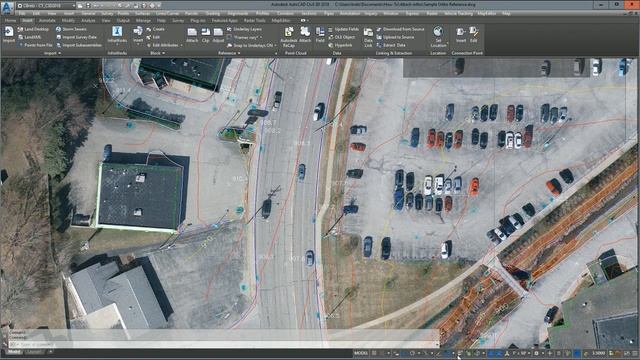Screen dimensions: 640x360
Task: Open the InfraWorks tool
Action: [117, 34]
